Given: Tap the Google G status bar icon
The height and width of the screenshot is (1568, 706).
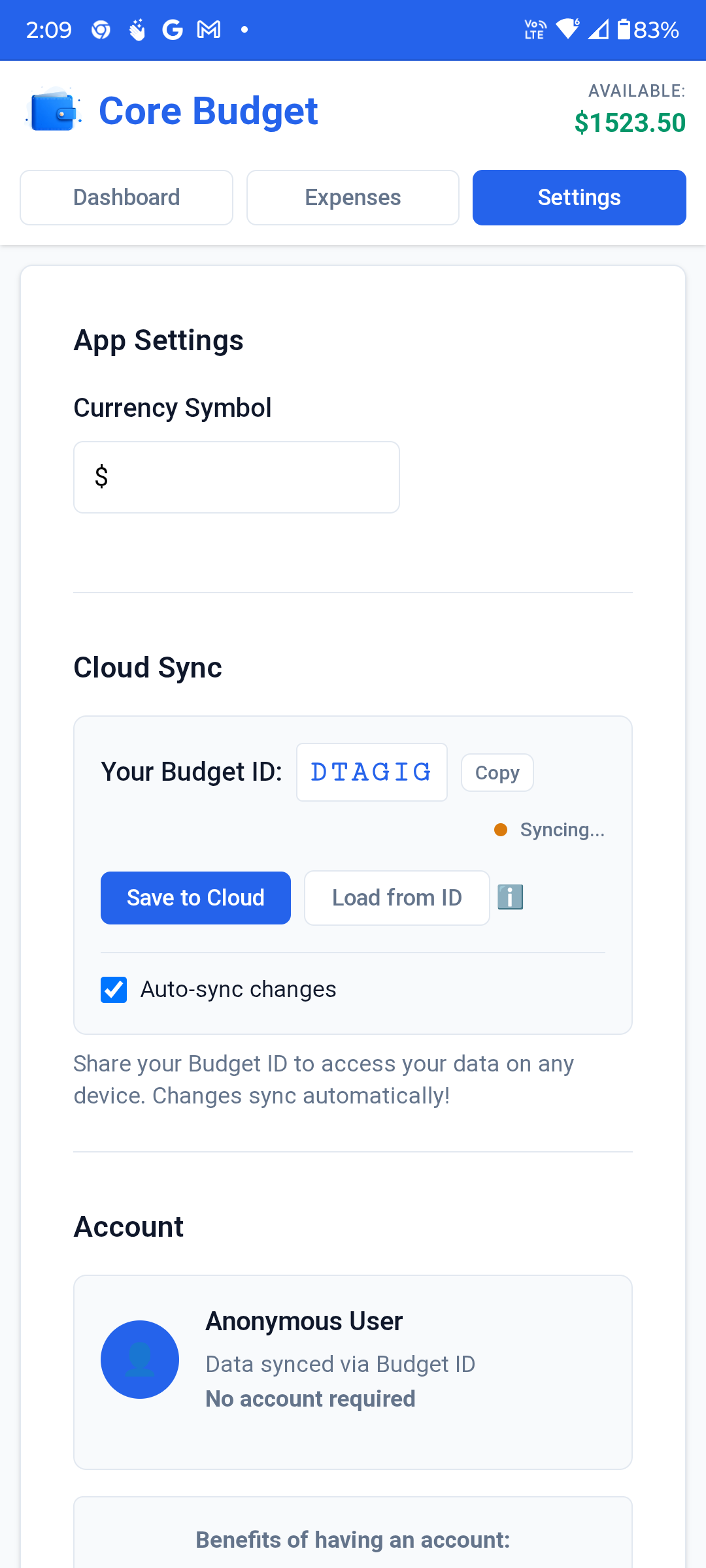Looking at the screenshot, I should tap(173, 29).
